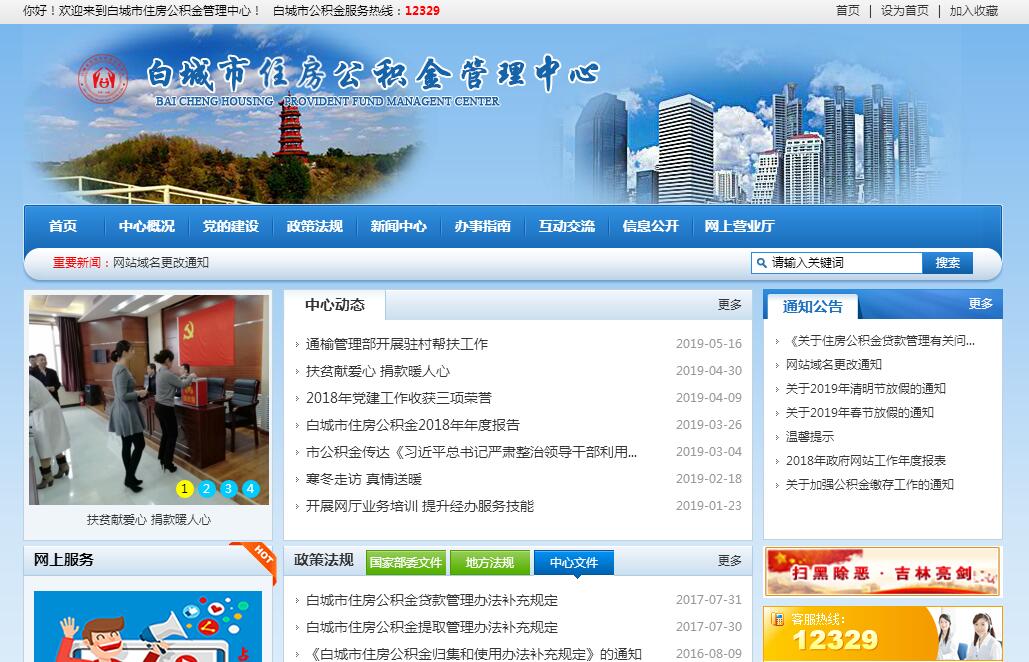Image resolution: width=1029 pixels, height=662 pixels.
Task: Show carousel slide 2
Action: click(207, 488)
